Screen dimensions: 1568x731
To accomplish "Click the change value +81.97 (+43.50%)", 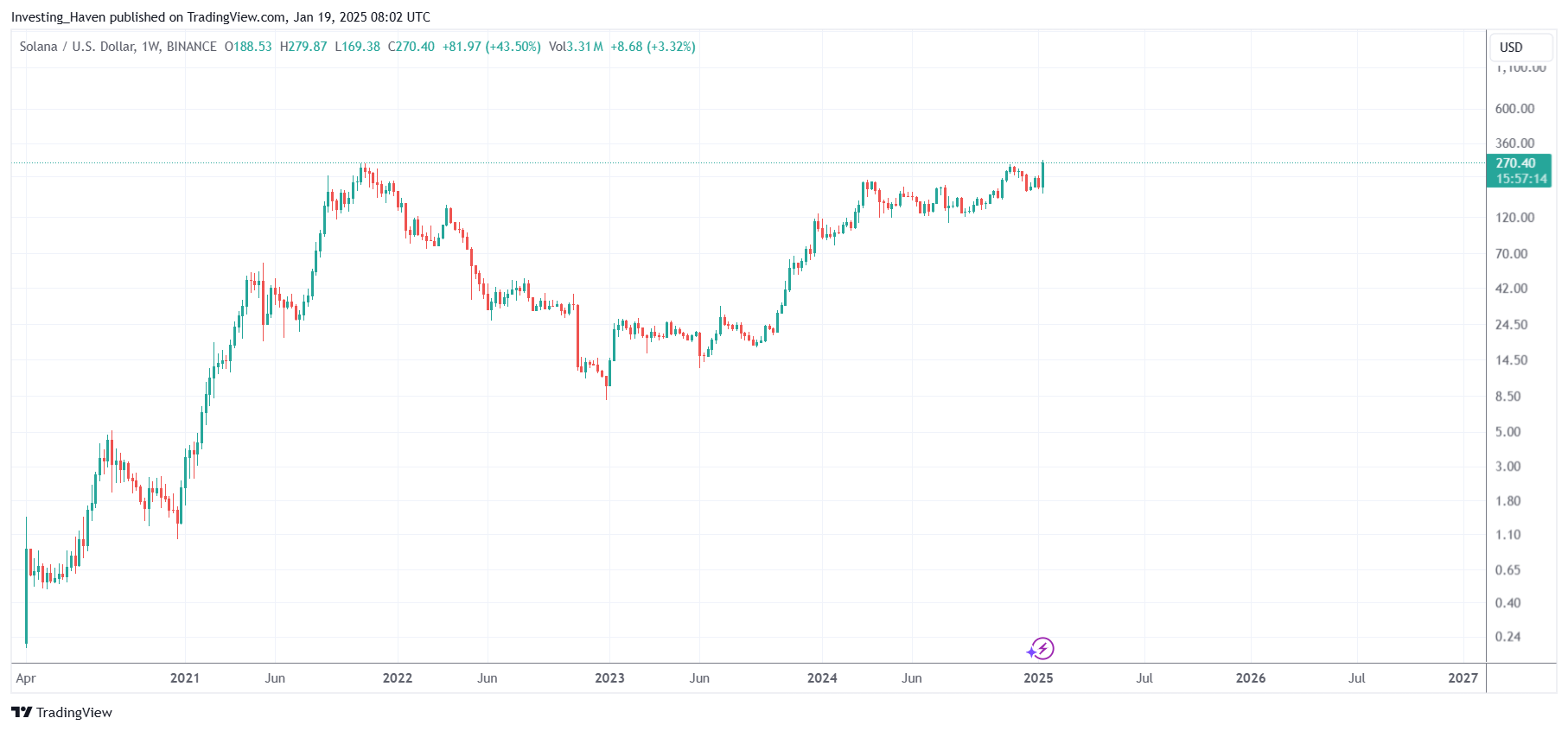I will [x=492, y=47].
